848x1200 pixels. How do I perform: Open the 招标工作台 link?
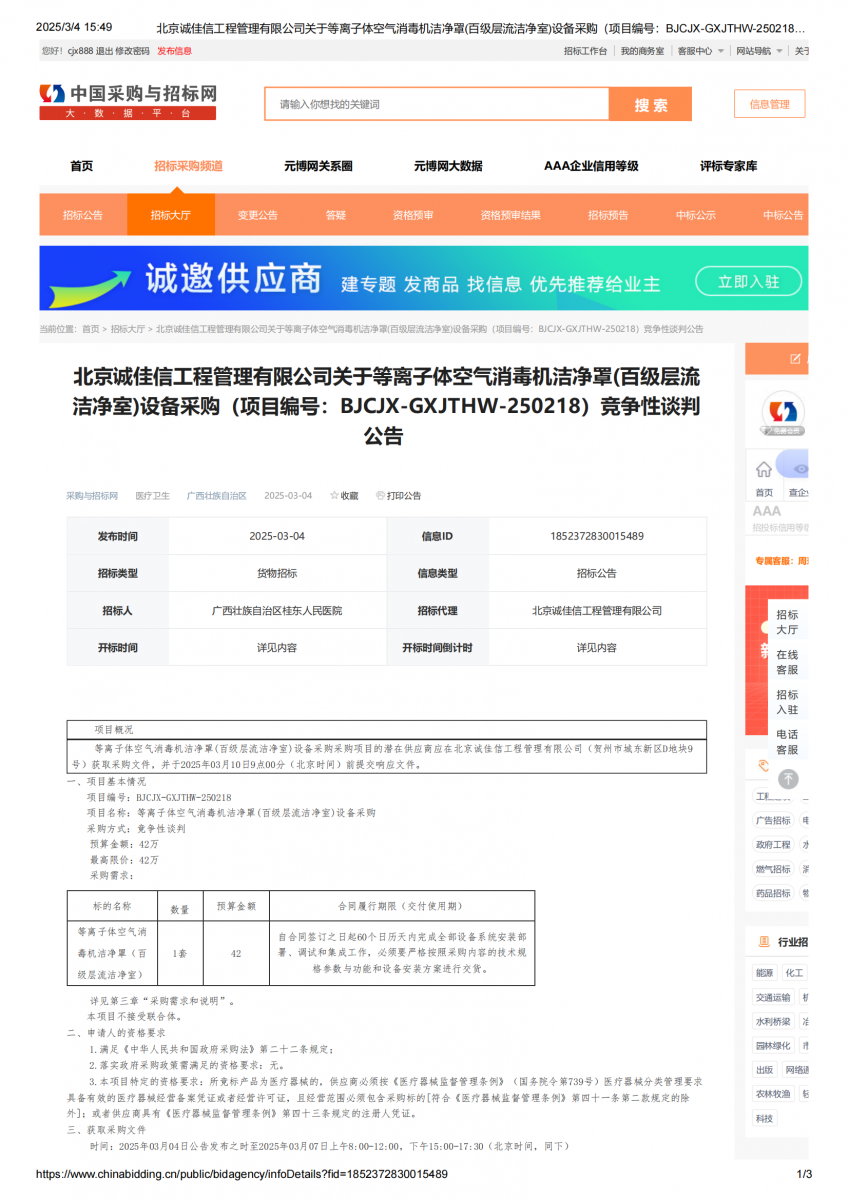click(x=585, y=51)
